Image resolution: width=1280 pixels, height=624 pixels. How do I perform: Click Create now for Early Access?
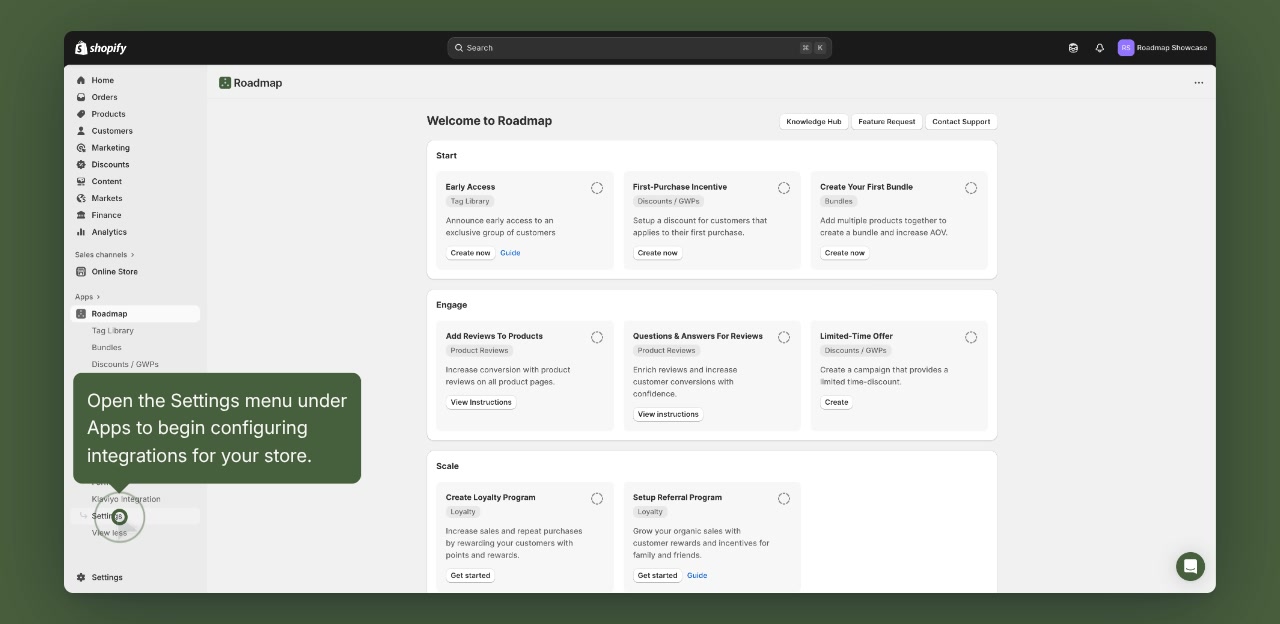pos(470,253)
